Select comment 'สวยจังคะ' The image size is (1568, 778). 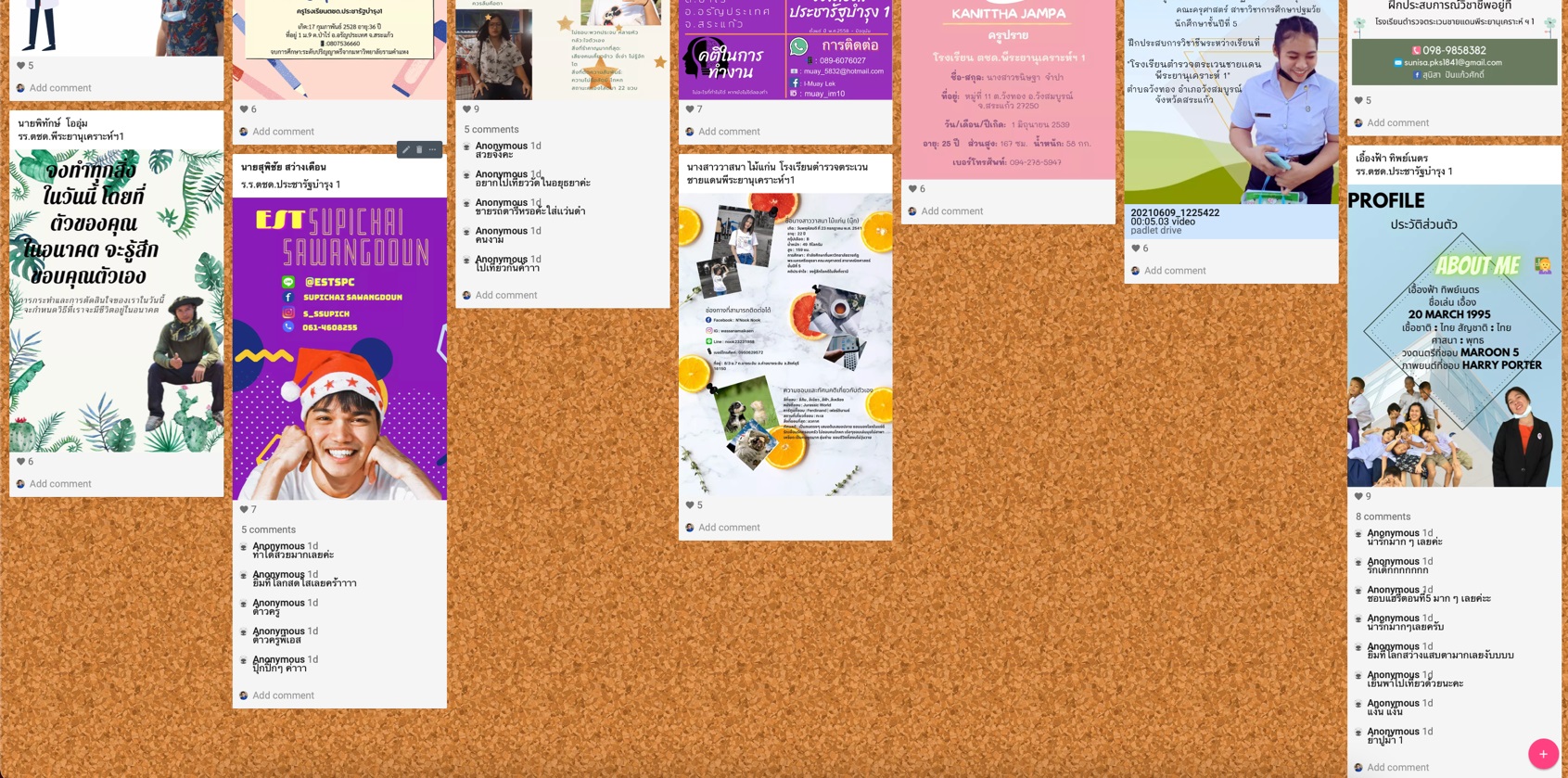pyautogui.click(x=494, y=155)
